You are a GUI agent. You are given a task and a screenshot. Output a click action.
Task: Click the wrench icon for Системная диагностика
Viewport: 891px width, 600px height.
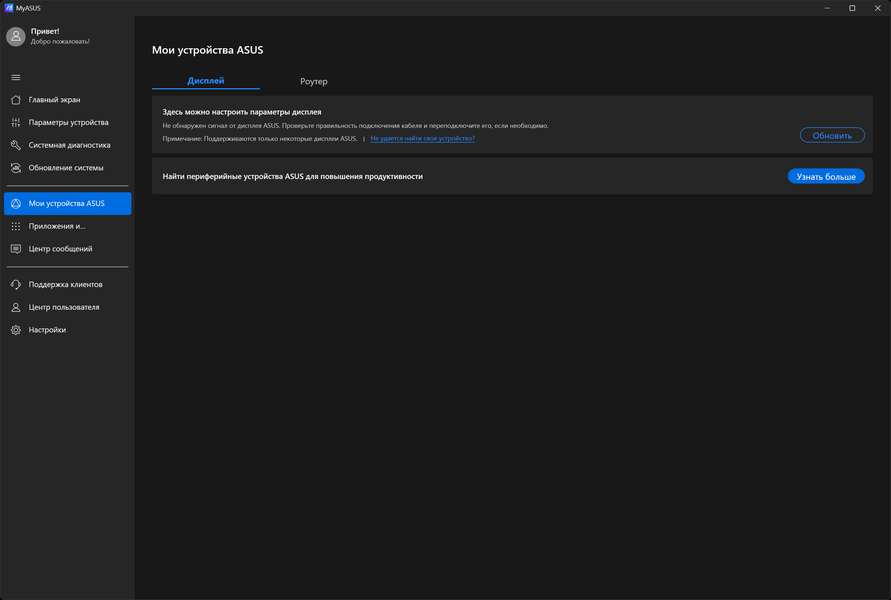coord(16,145)
